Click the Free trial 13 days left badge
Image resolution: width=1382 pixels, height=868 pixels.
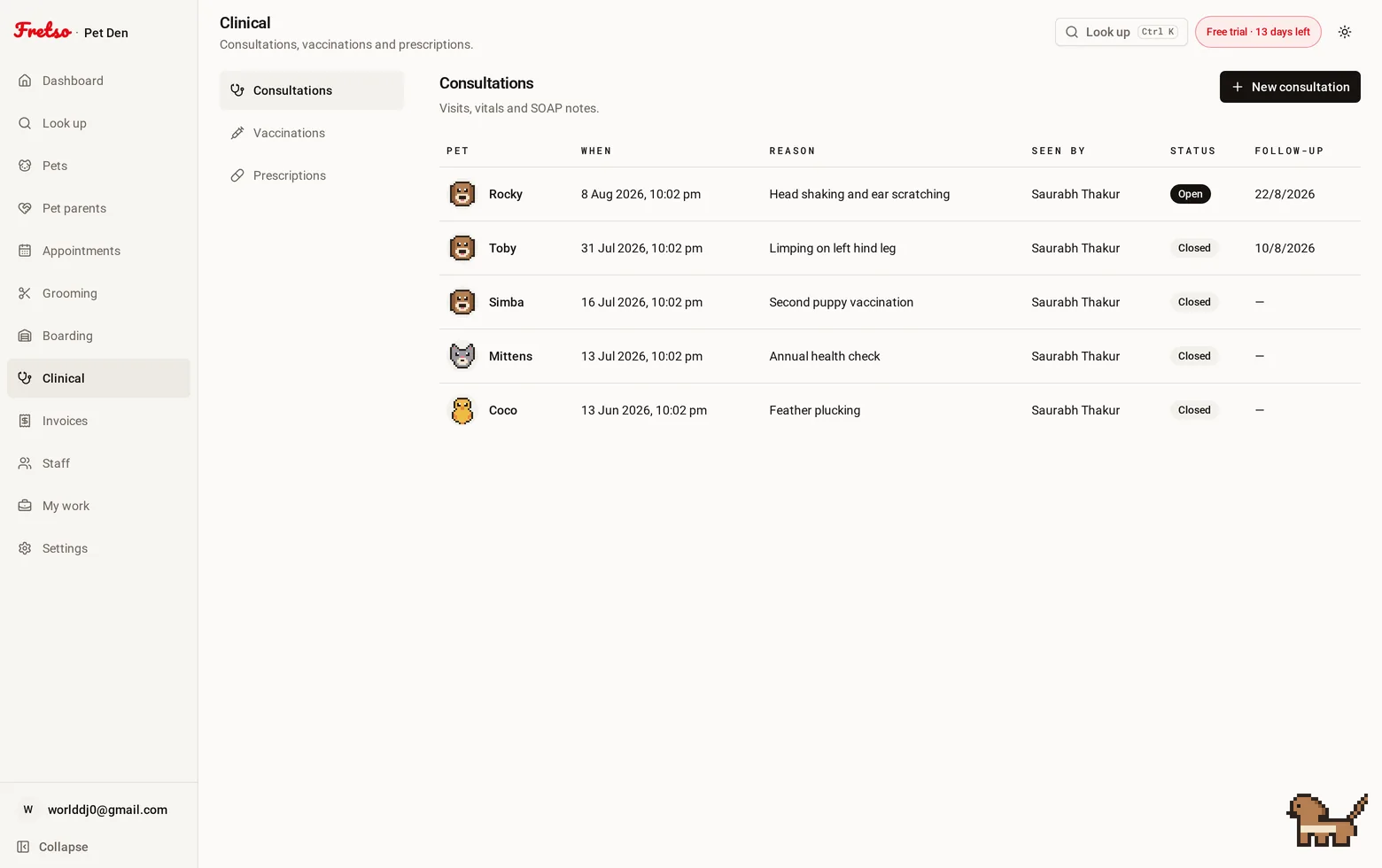click(x=1258, y=32)
